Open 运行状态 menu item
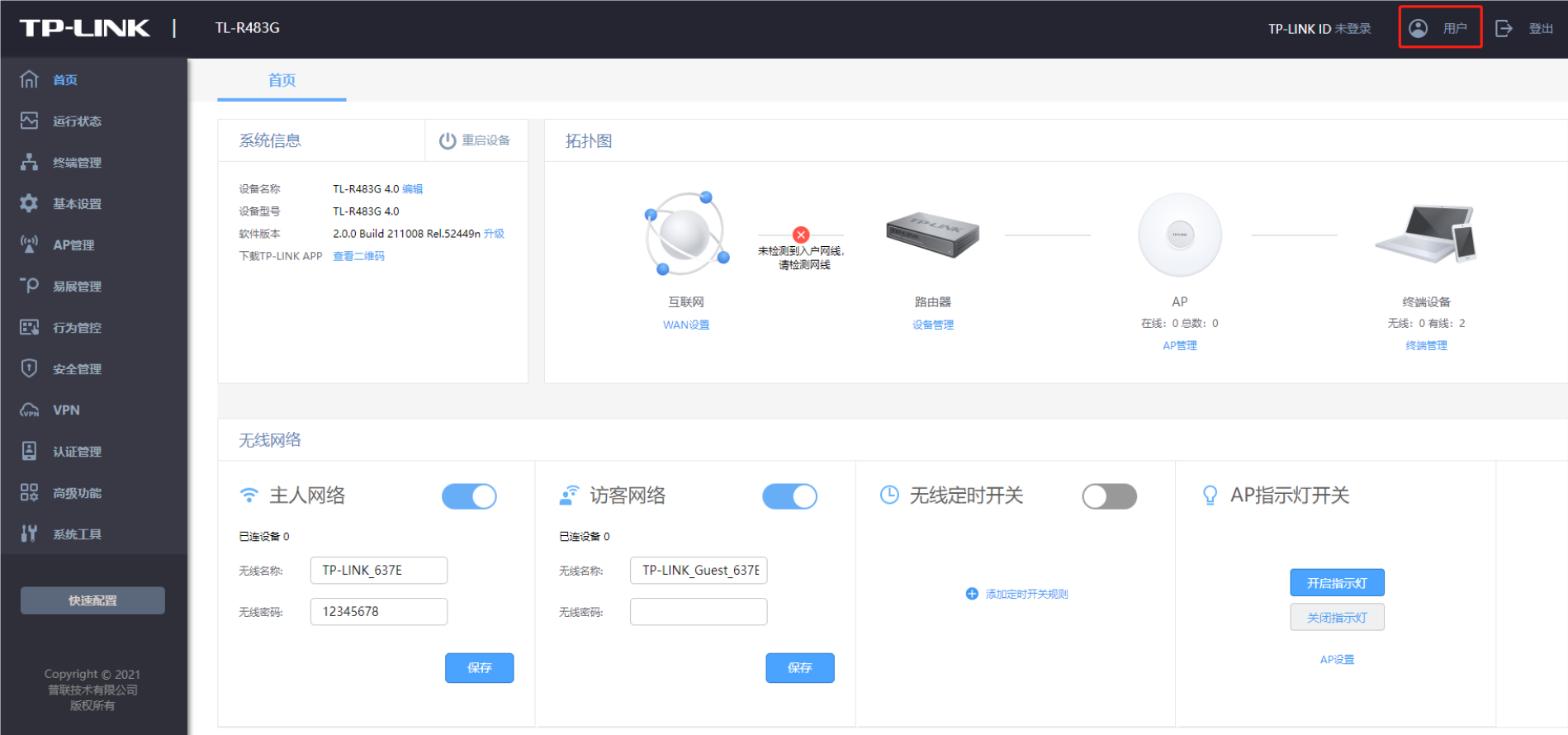The height and width of the screenshot is (735, 1568). pos(77,121)
